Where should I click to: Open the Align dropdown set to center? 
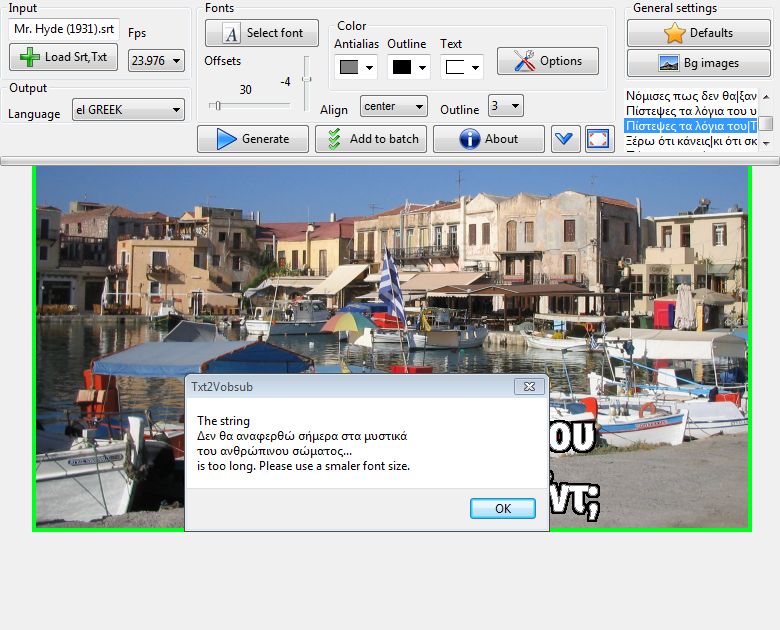[x=393, y=106]
